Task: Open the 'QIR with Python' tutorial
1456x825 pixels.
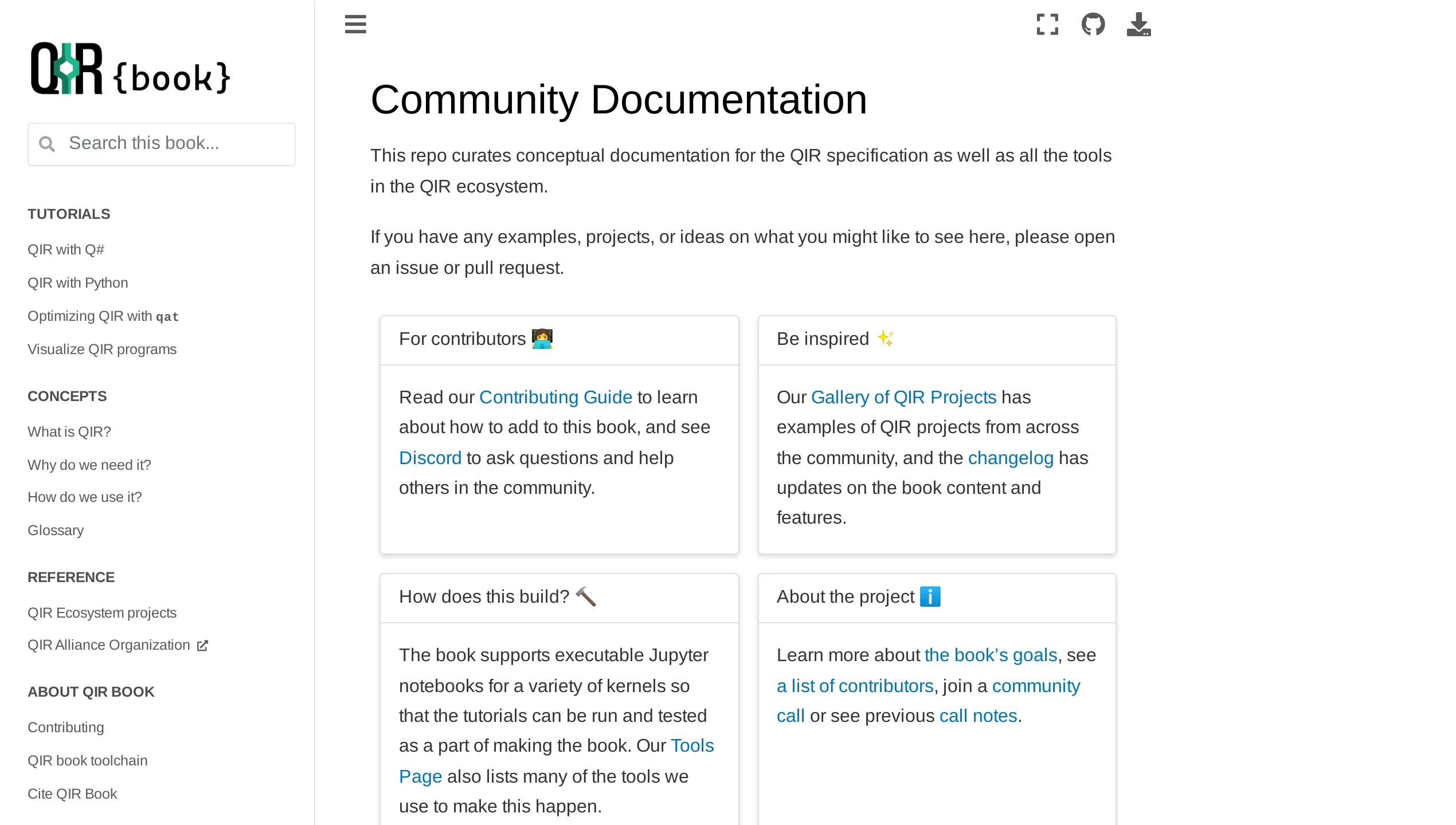Action: point(78,283)
